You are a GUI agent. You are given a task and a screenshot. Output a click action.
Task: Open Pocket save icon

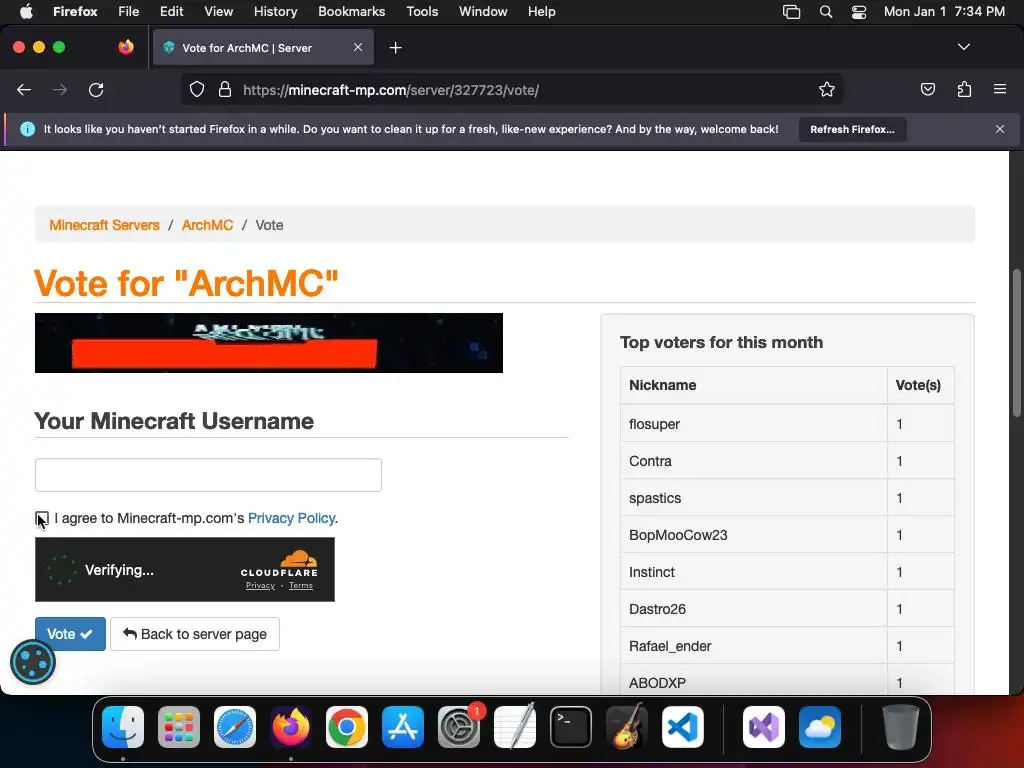pos(927,89)
